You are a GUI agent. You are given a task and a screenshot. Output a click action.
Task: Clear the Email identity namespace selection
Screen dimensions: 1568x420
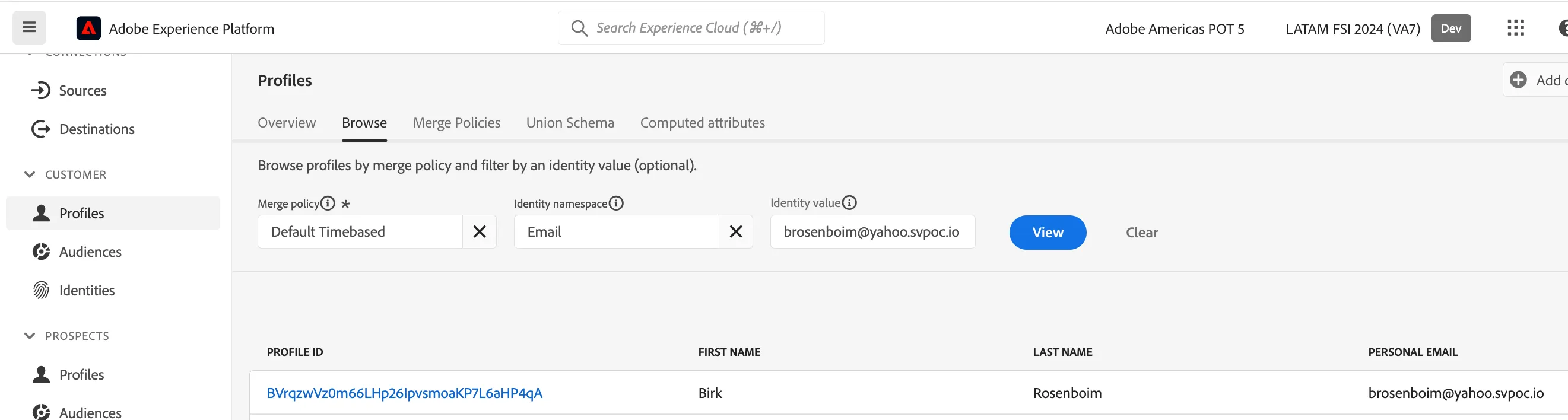(736, 232)
